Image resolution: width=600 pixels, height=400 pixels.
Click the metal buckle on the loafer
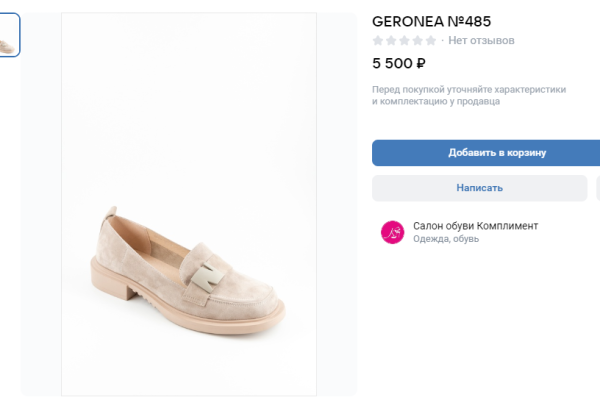(211, 275)
